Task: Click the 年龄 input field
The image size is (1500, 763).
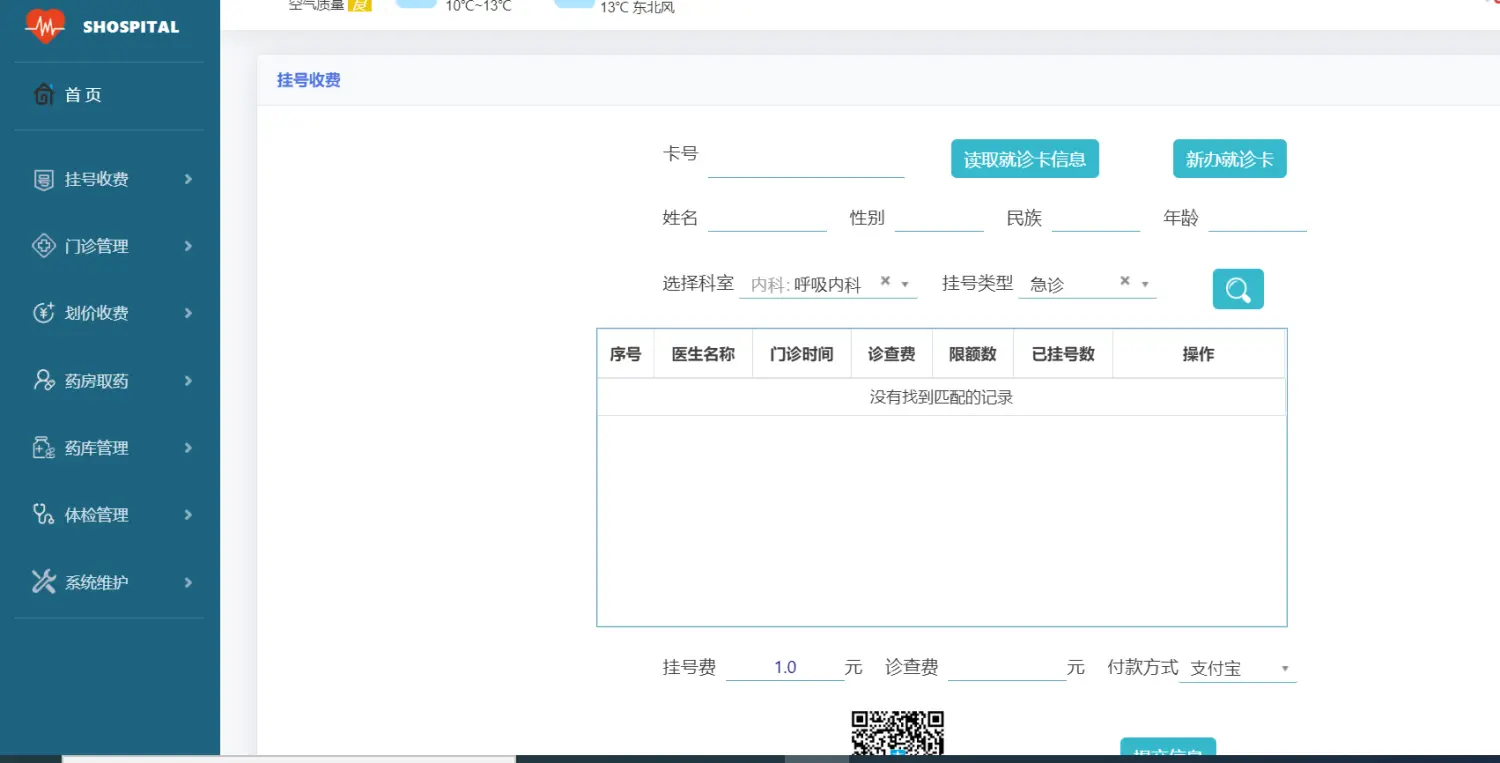Action: (x=1258, y=217)
